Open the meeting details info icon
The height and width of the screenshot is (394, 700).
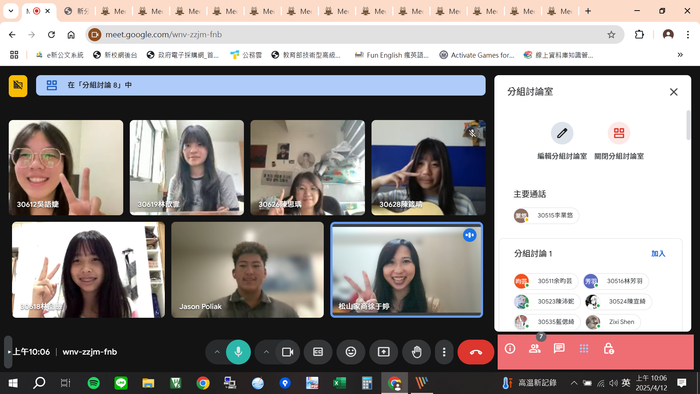(x=510, y=348)
